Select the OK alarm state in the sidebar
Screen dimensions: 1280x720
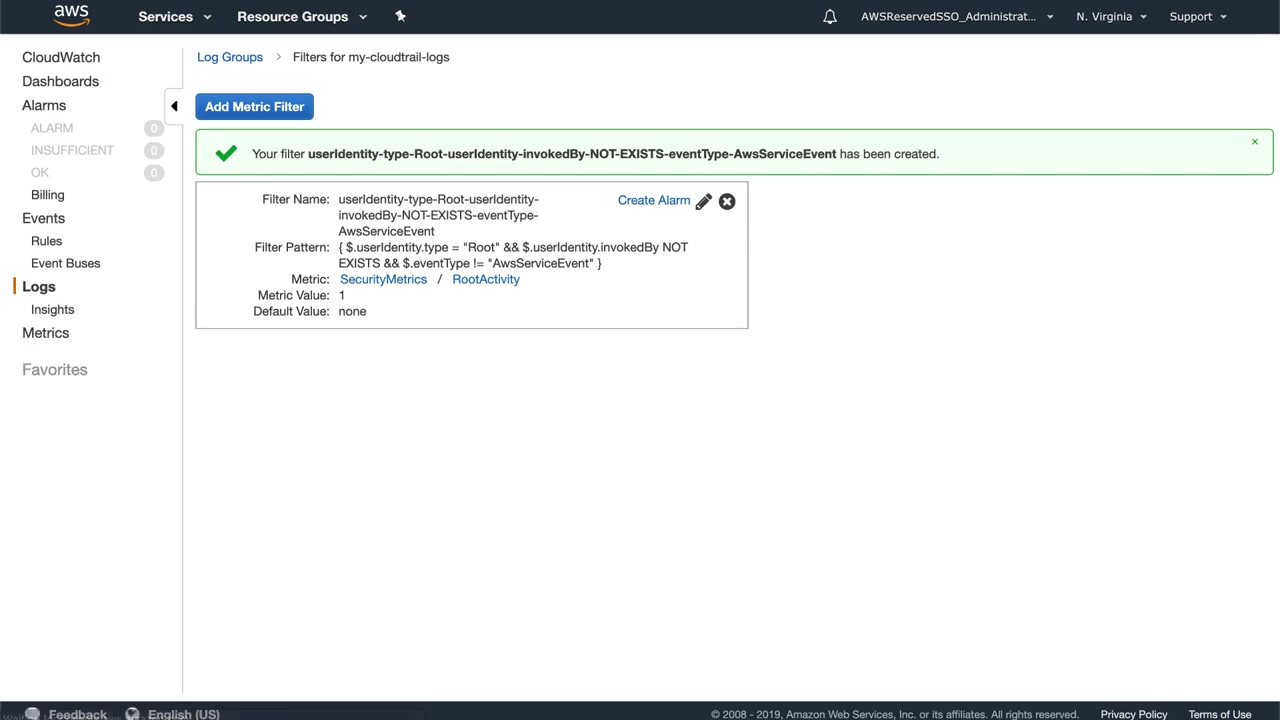click(40, 172)
